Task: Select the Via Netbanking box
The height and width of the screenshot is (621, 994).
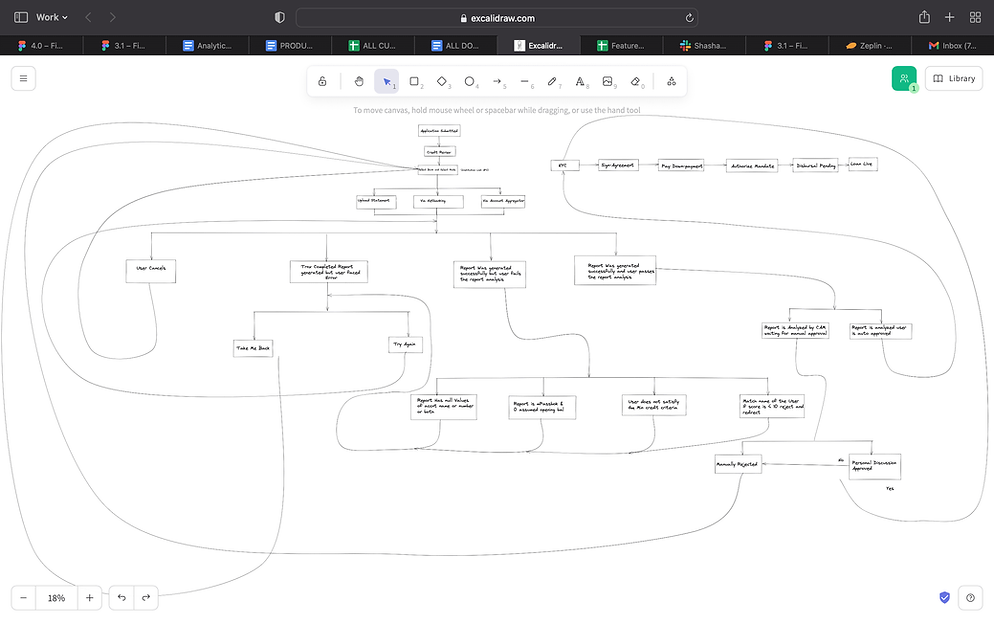Action: coord(438,202)
